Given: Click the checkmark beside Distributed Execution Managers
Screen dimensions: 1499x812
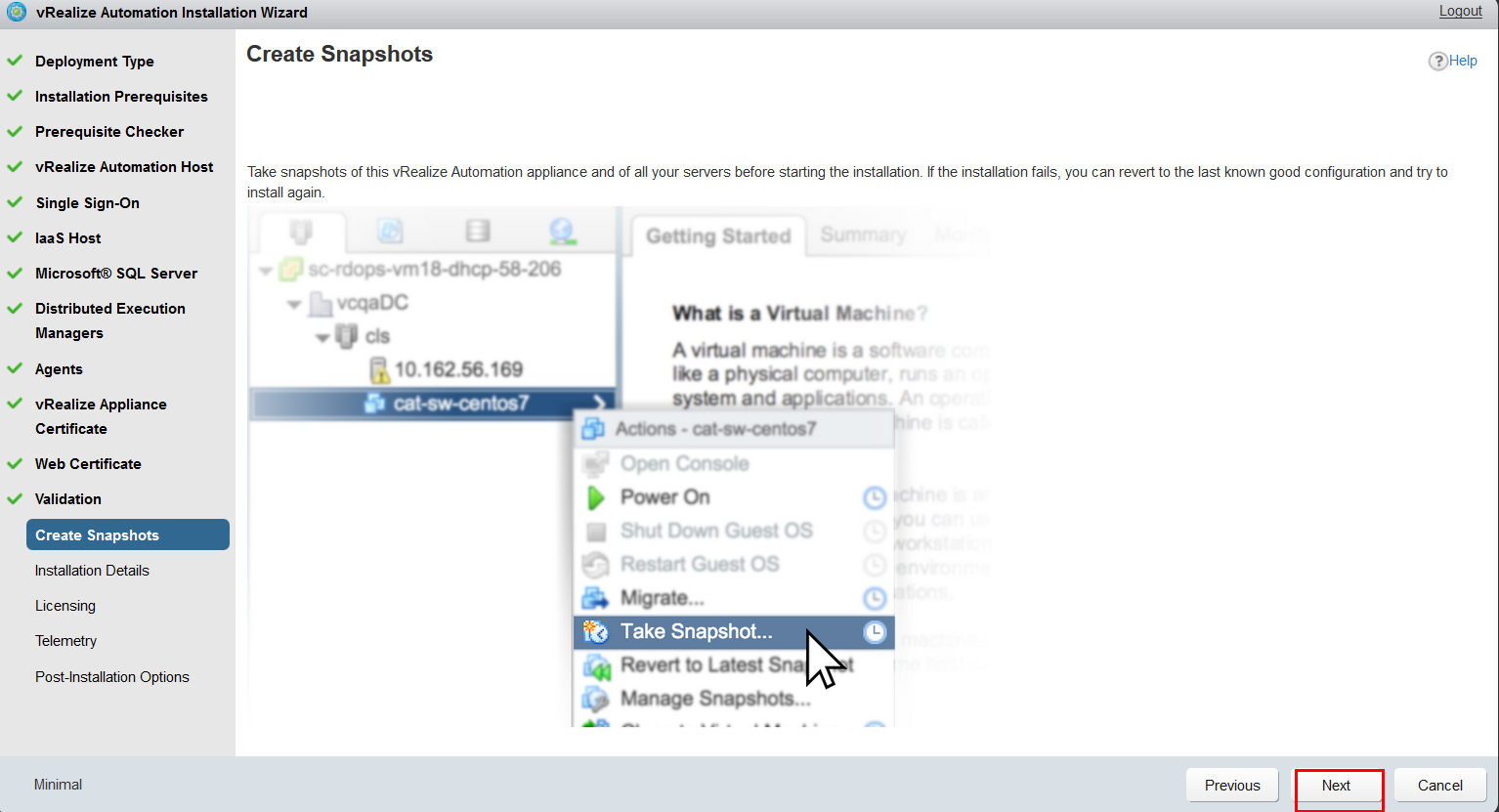Looking at the screenshot, I should pos(15,308).
